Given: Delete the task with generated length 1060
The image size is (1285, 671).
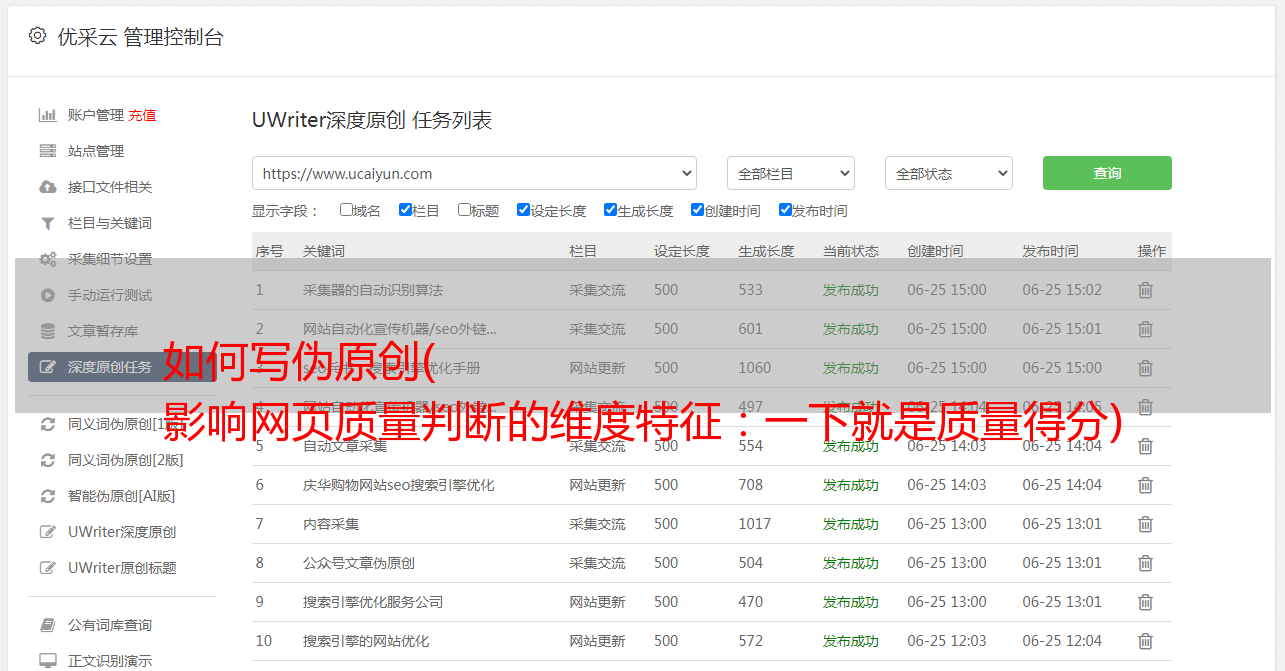Looking at the screenshot, I should pyautogui.click(x=1145, y=368).
